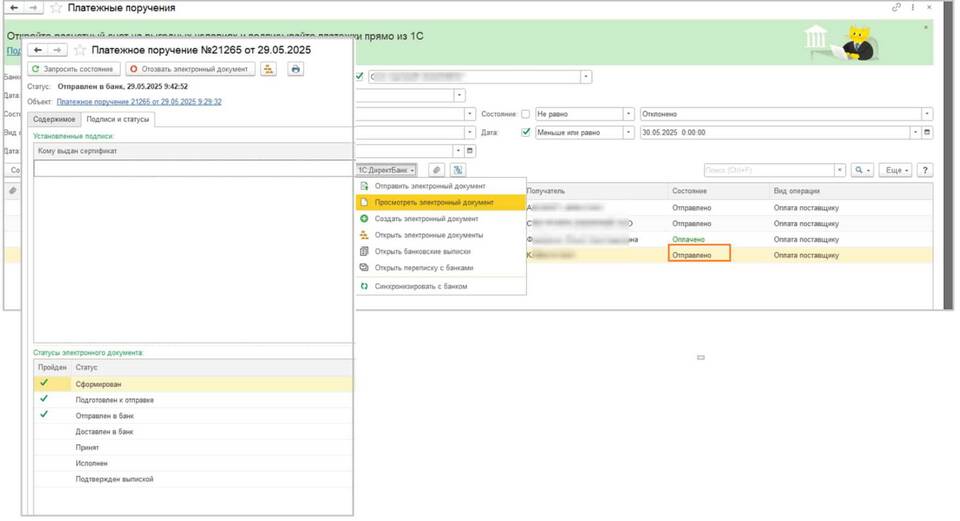Toggle the Состояние filter checkbox
This screenshot has height=521, width=960.
tap(526, 114)
